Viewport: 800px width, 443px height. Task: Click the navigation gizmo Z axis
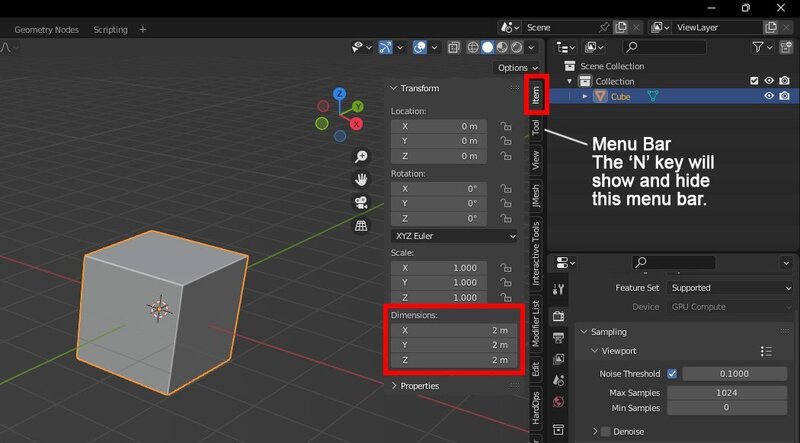(x=340, y=94)
